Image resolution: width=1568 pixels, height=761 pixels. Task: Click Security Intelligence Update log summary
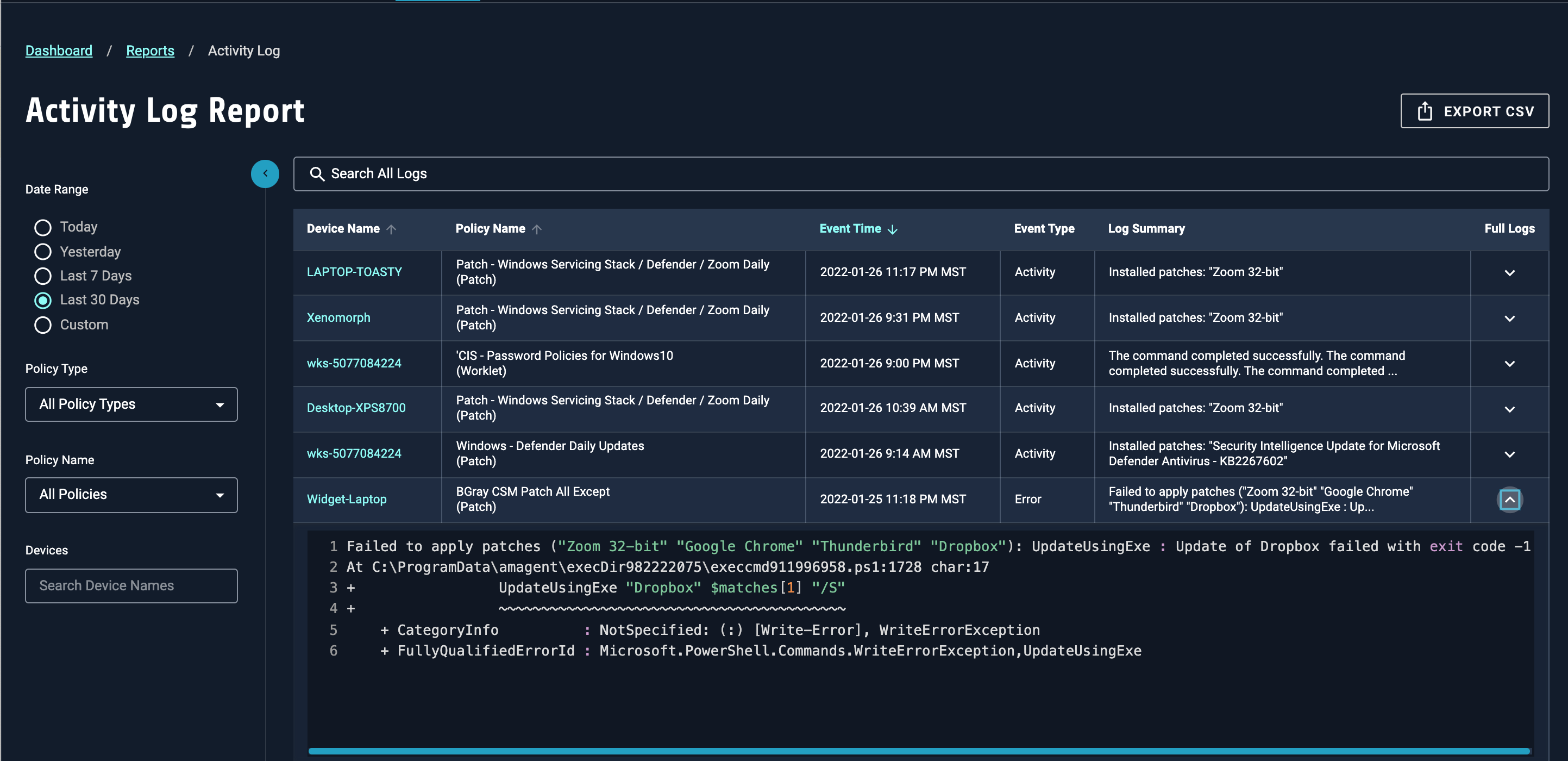click(x=1274, y=453)
